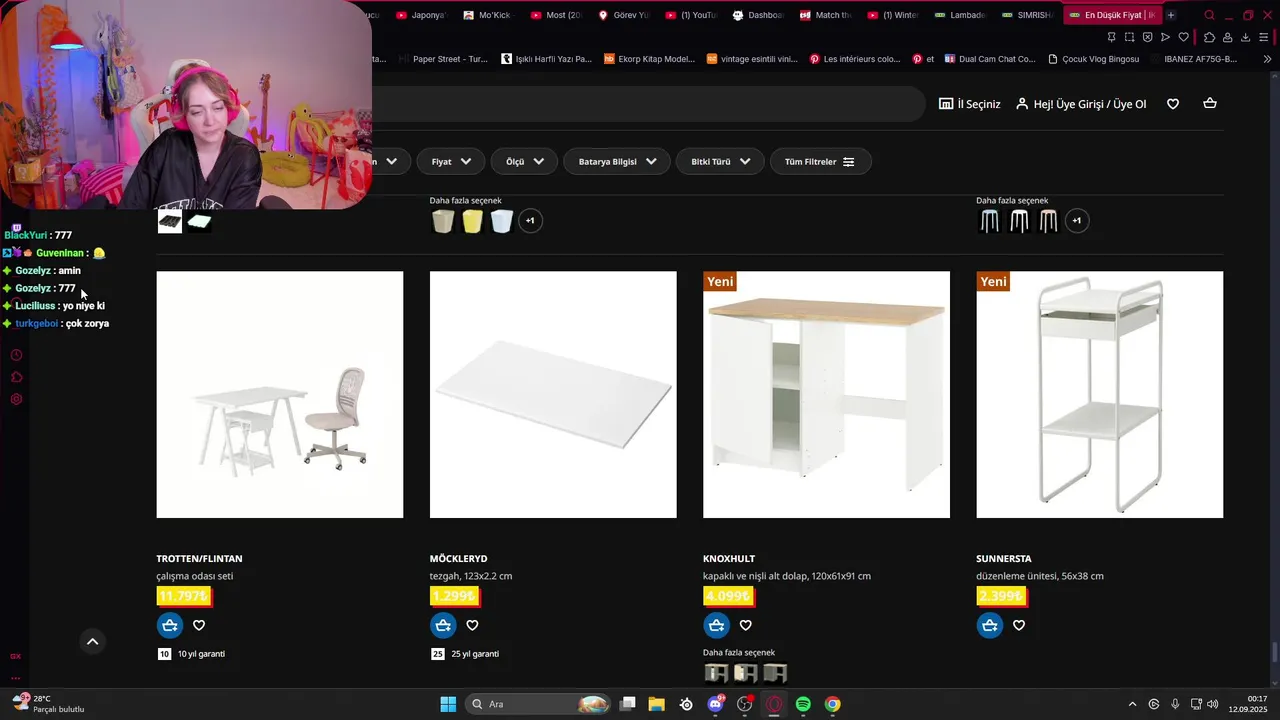
Task: Select first KNOXHULT variant swatch below price
Action: tap(716, 673)
